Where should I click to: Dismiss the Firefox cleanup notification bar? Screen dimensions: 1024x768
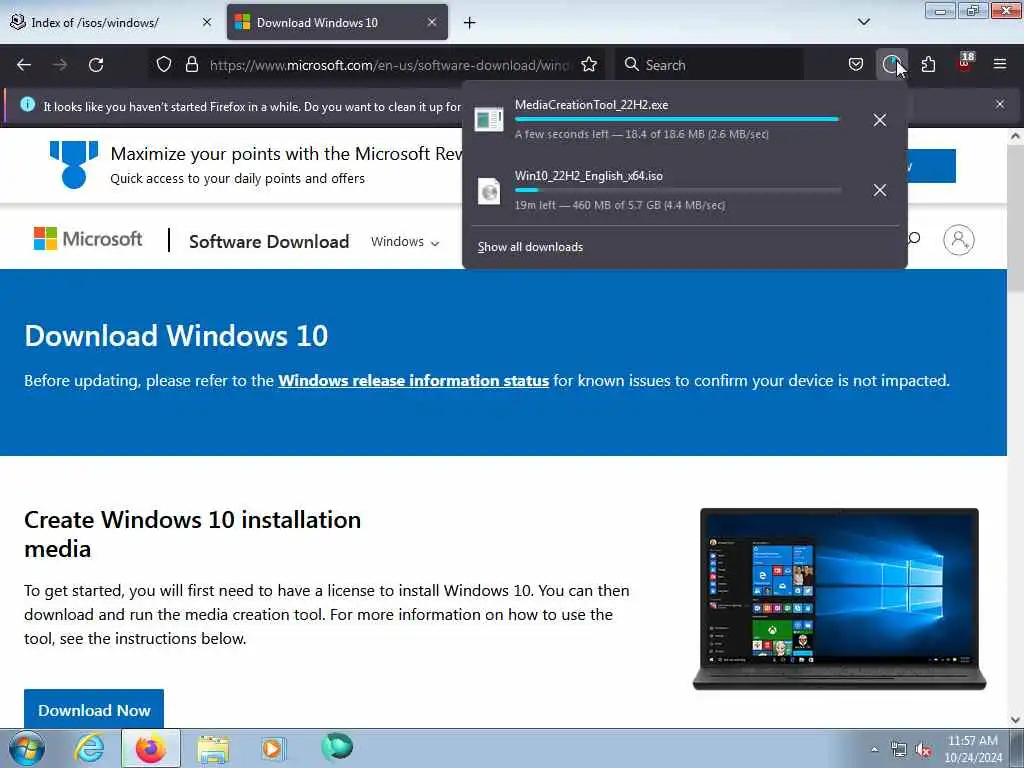click(x=1000, y=104)
